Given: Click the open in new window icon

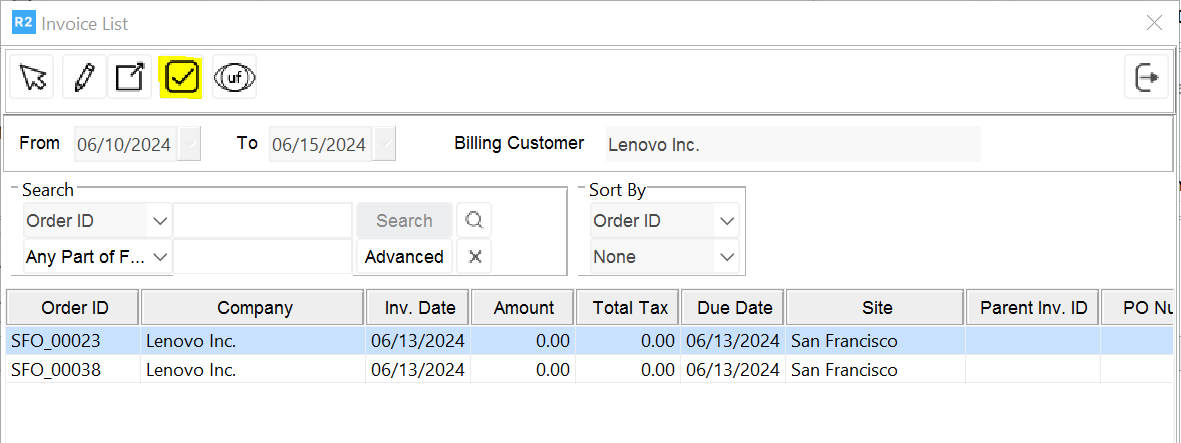Looking at the screenshot, I should click(x=130, y=77).
